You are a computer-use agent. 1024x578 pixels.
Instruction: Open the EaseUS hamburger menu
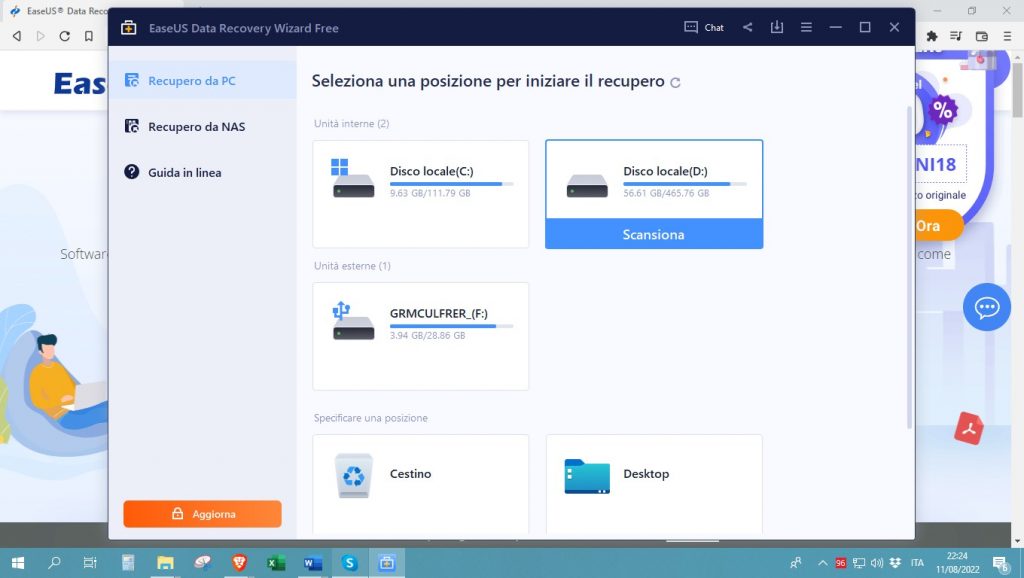point(806,27)
